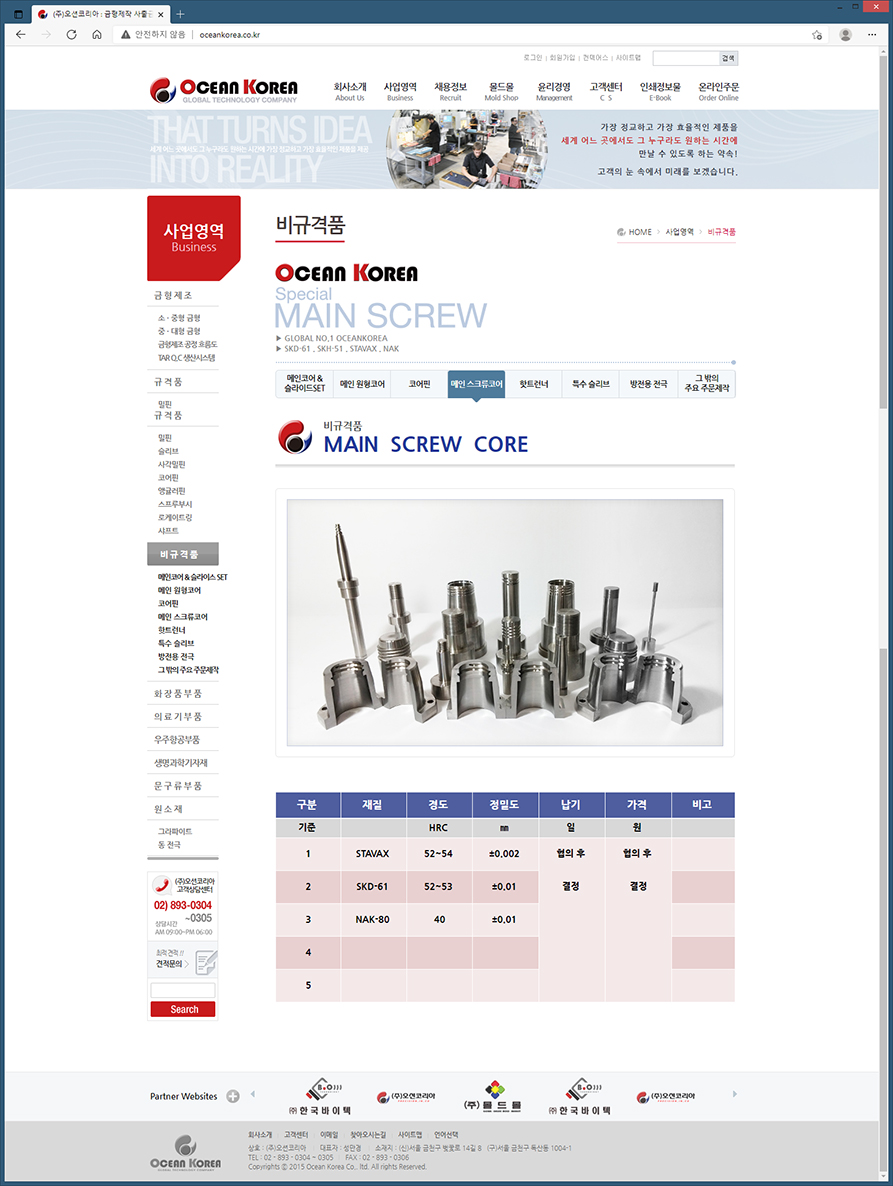Expand the 화장품부품 sidebar category
893x1186 pixels.
pyautogui.click(x=178, y=693)
